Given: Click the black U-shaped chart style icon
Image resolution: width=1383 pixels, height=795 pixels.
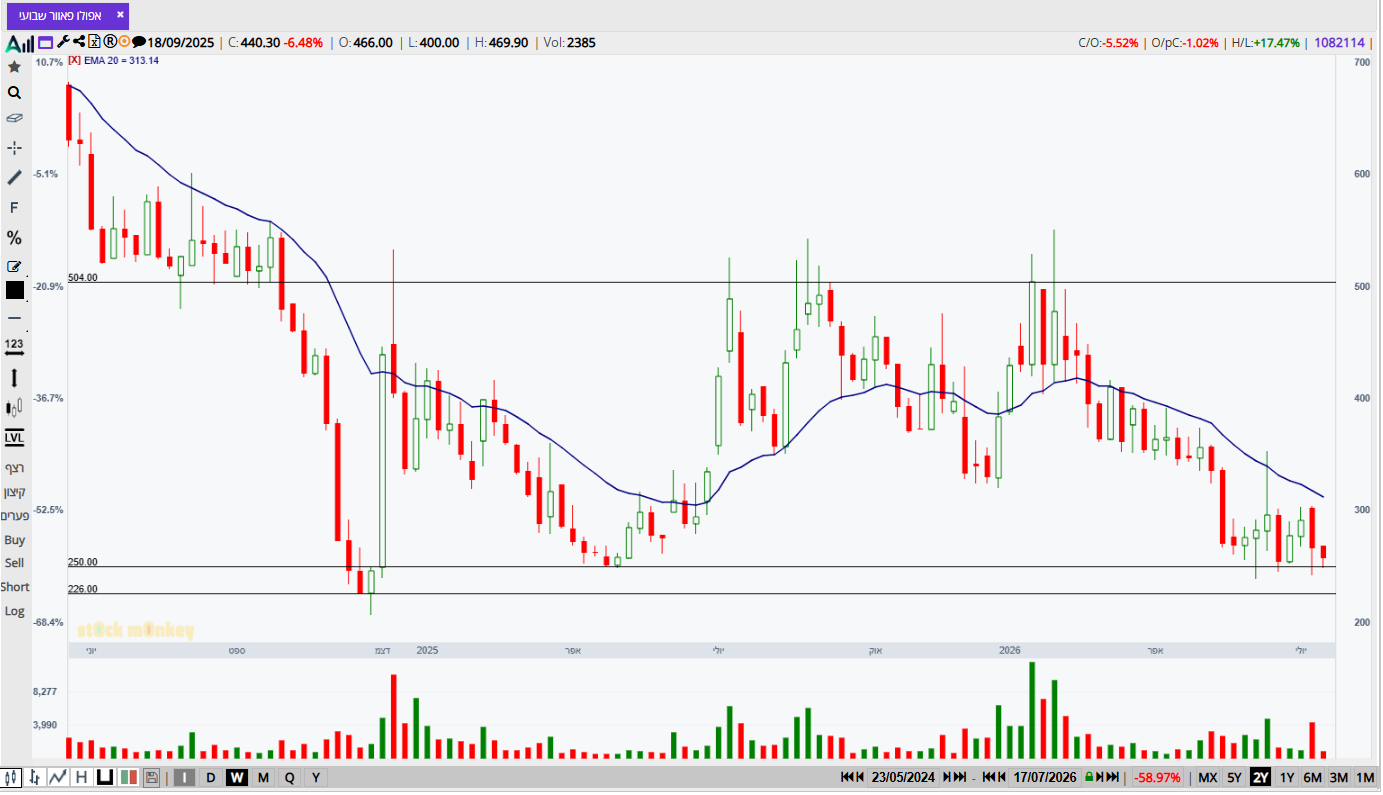Looking at the screenshot, I should [x=104, y=777].
